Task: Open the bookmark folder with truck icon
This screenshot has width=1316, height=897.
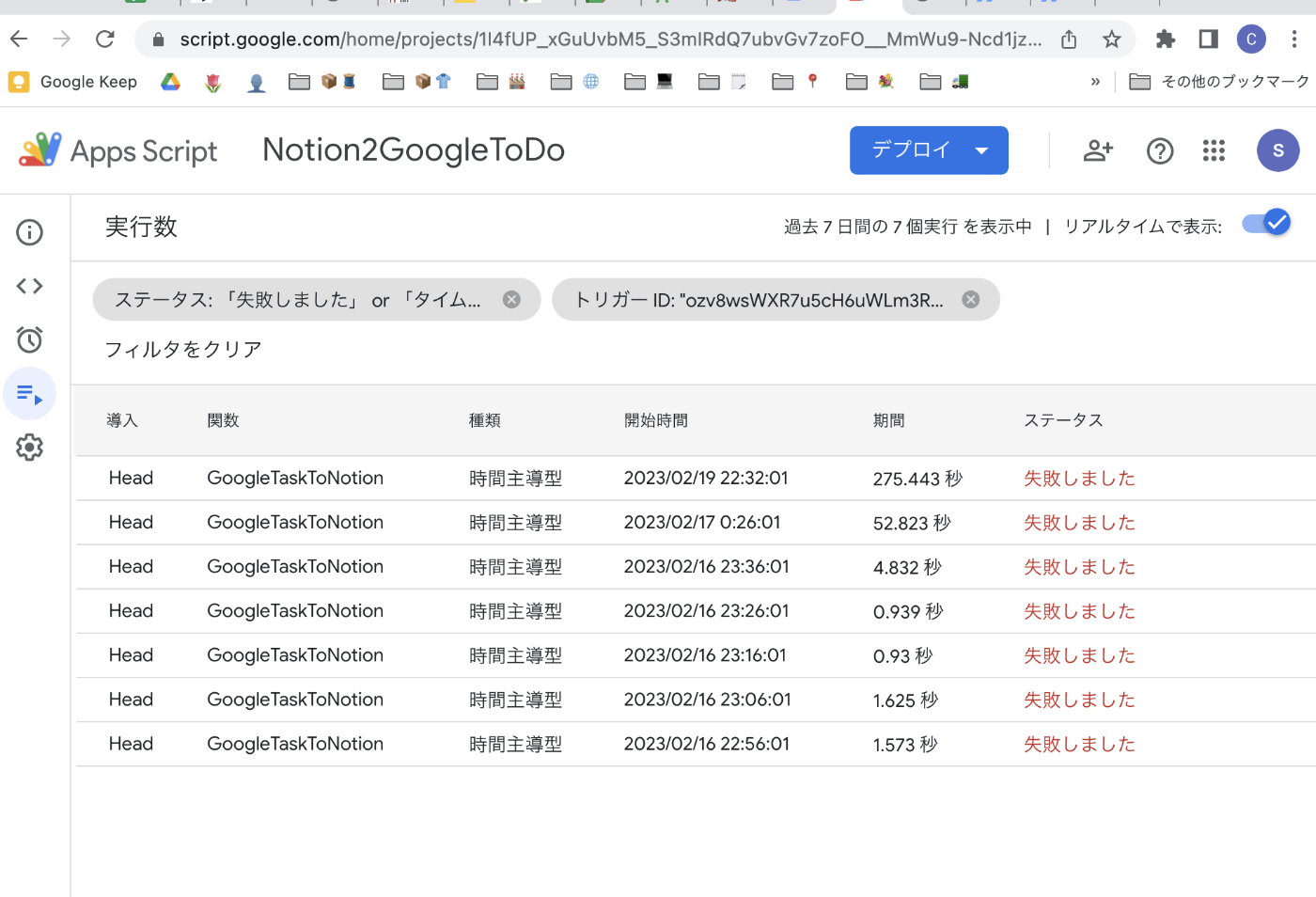Action: coord(944,82)
